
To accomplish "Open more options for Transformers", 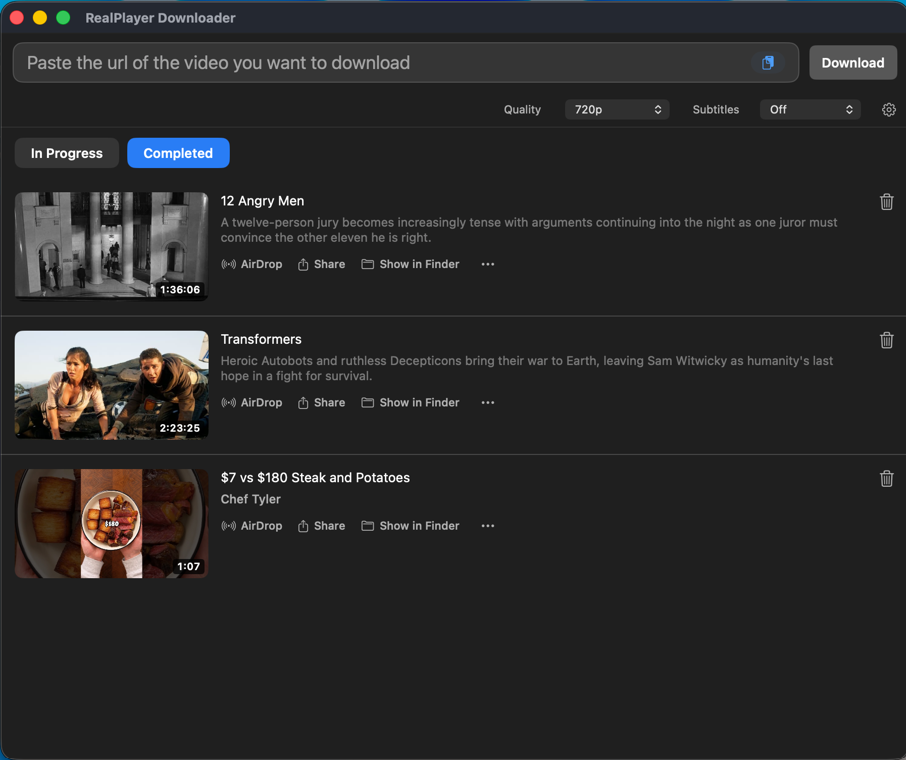I will point(488,402).
